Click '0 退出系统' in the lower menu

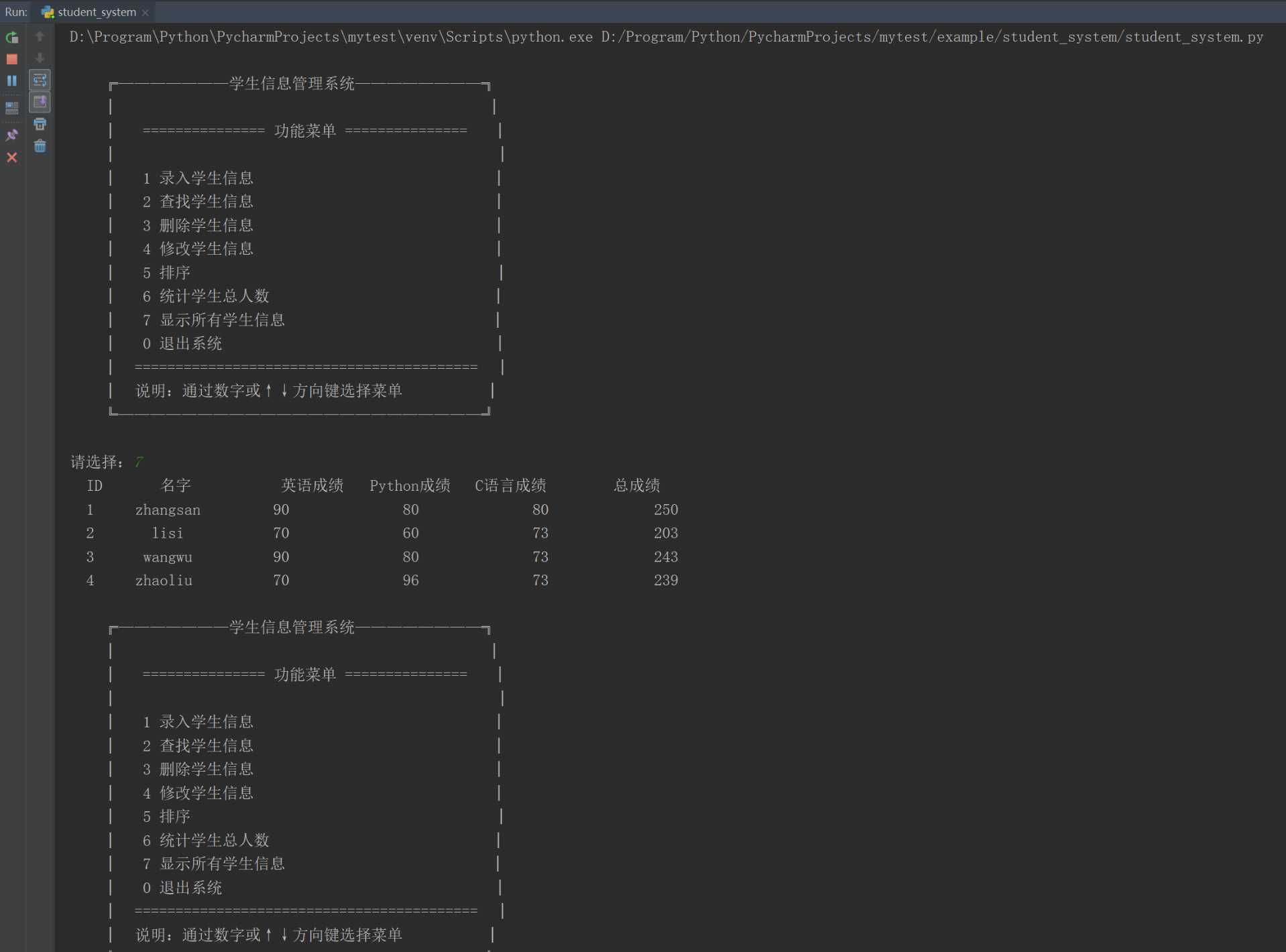click(182, 888)
